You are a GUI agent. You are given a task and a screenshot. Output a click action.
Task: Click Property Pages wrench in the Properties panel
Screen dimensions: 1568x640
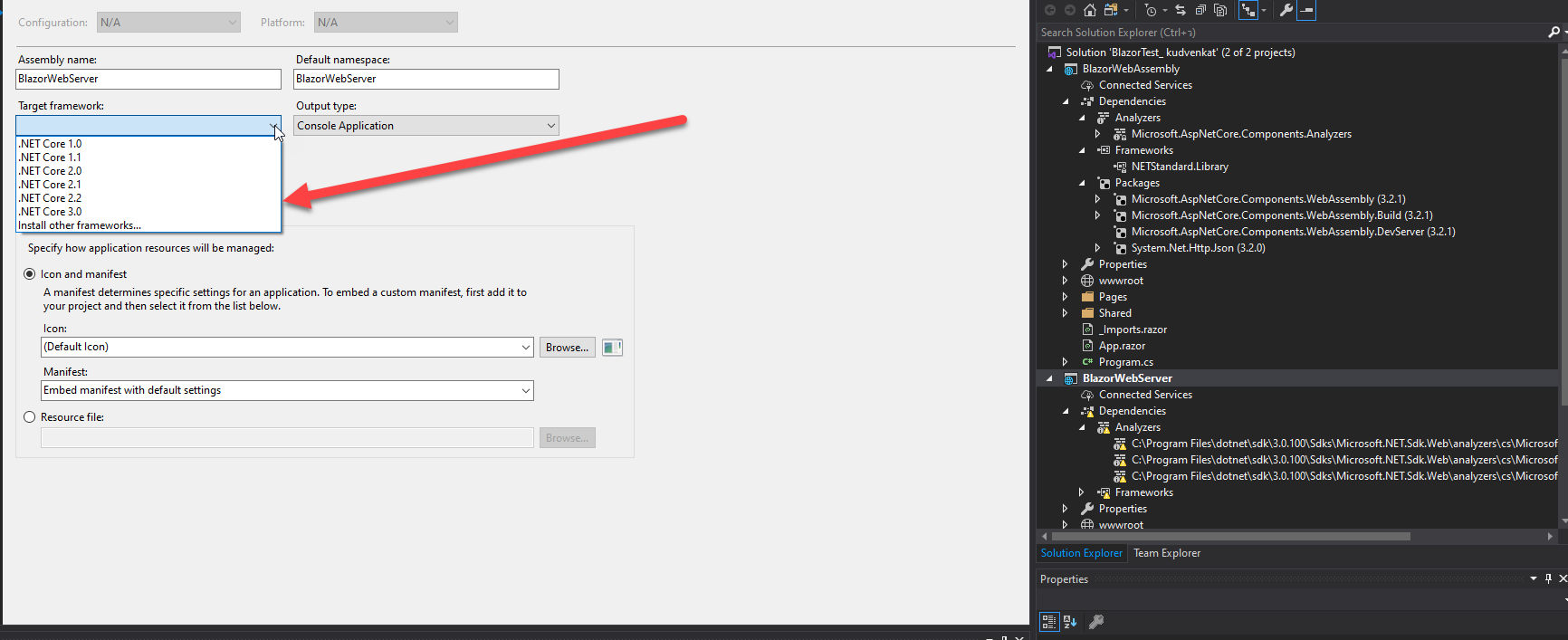click(x=1096, y=622)
